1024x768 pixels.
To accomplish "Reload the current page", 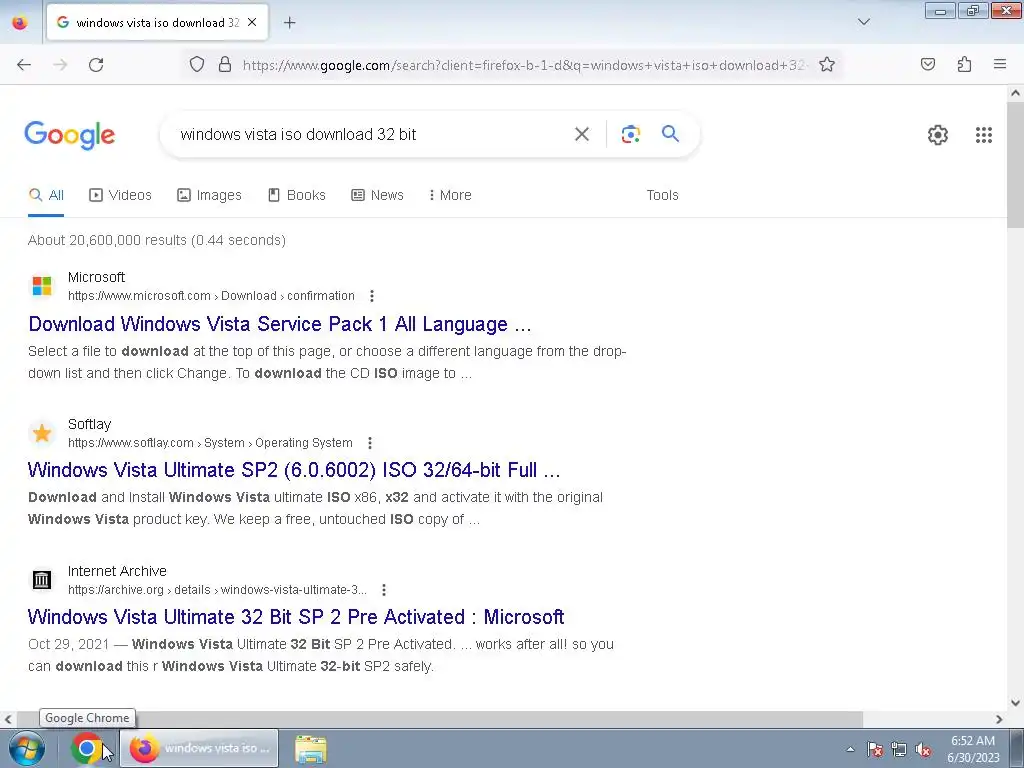I will click(96, 65).
